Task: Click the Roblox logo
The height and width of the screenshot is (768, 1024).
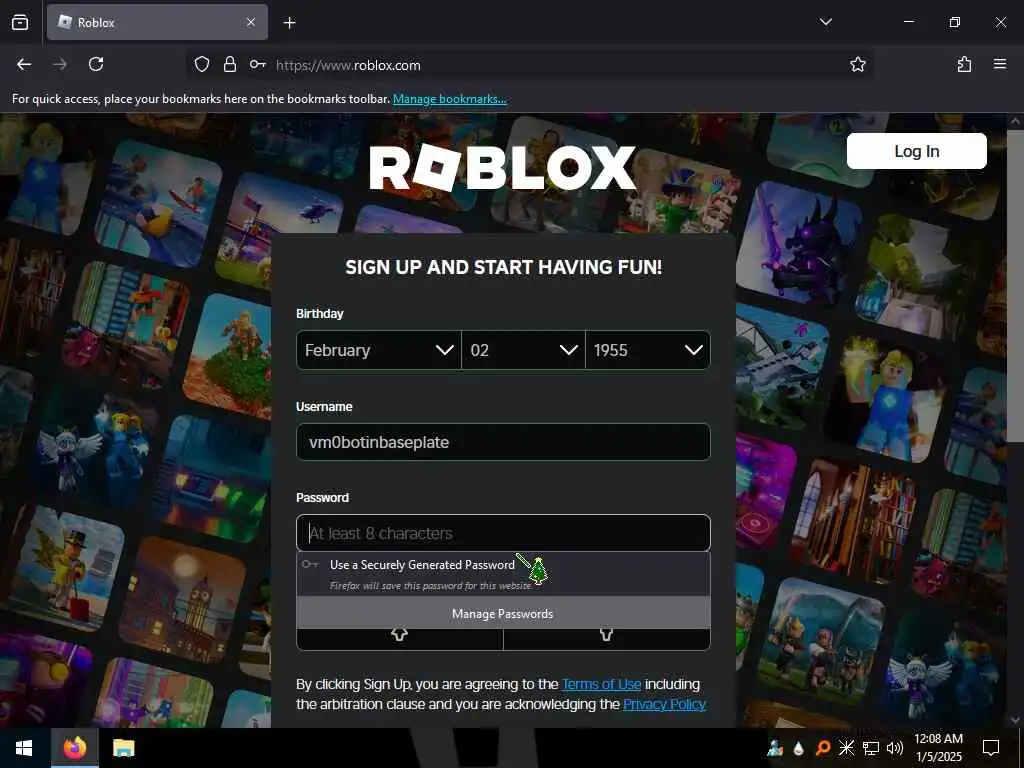Action: click(503, 168)
